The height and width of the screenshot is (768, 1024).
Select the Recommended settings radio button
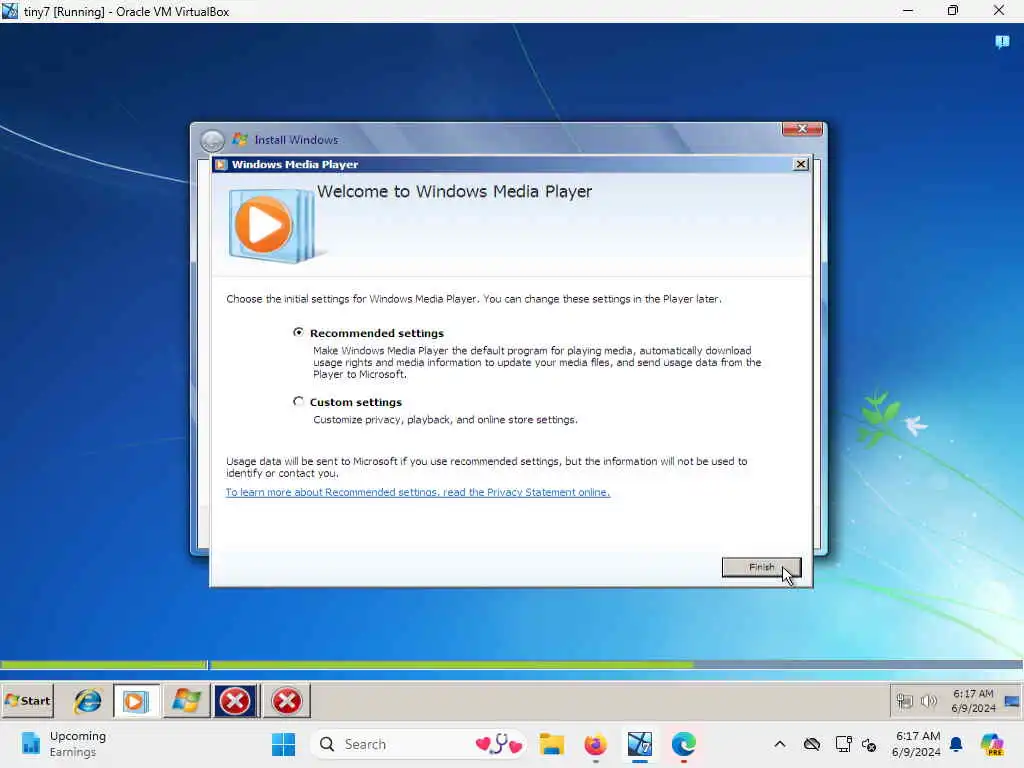tap(298, 332)
